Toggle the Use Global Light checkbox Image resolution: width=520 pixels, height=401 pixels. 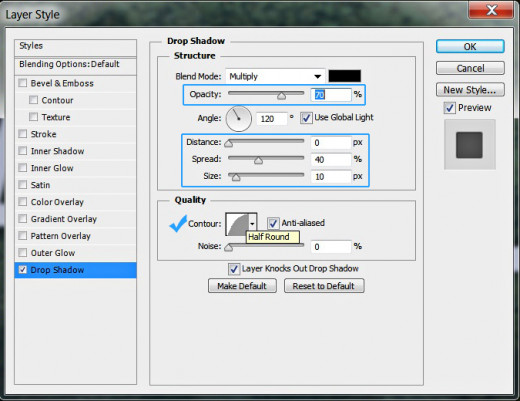306,118
